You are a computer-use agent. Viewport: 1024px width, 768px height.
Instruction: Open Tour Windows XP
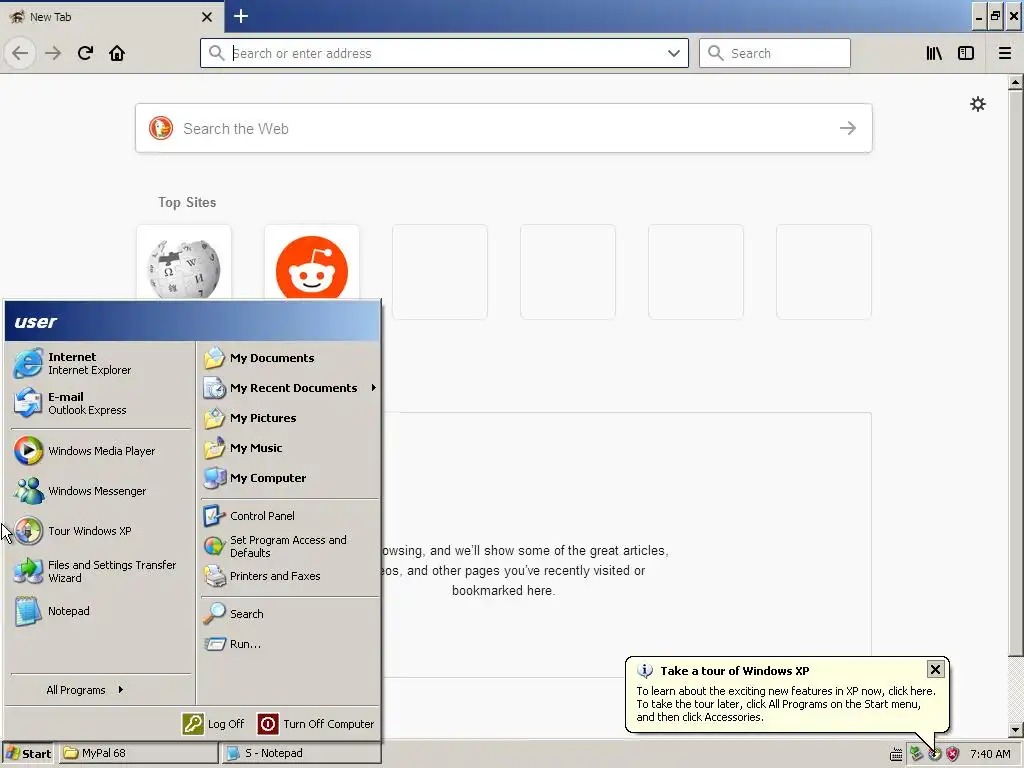tap(101, 530)
